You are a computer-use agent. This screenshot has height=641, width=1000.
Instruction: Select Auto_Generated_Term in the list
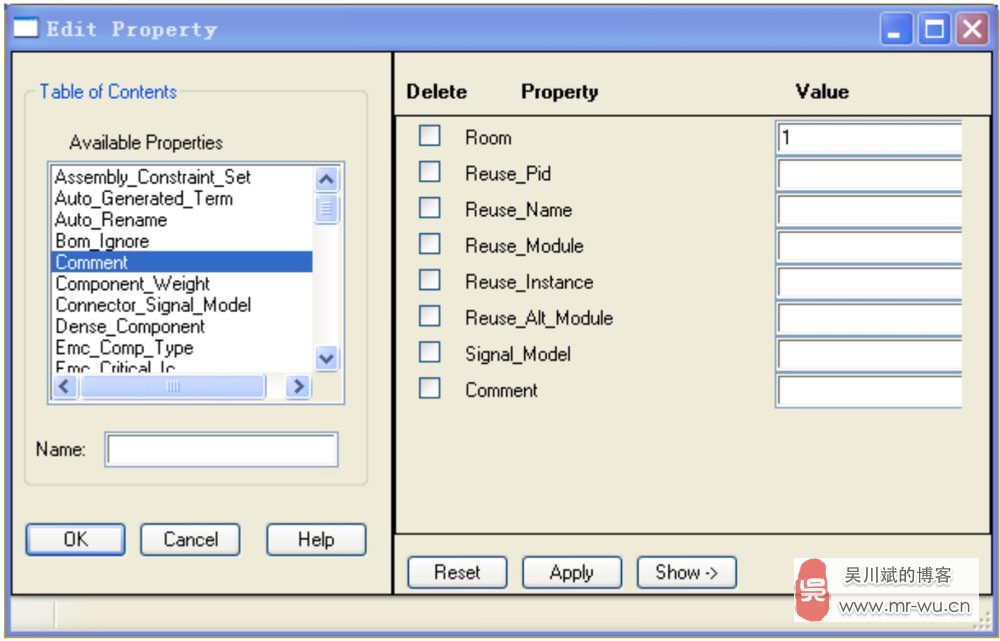pos(181,198)
